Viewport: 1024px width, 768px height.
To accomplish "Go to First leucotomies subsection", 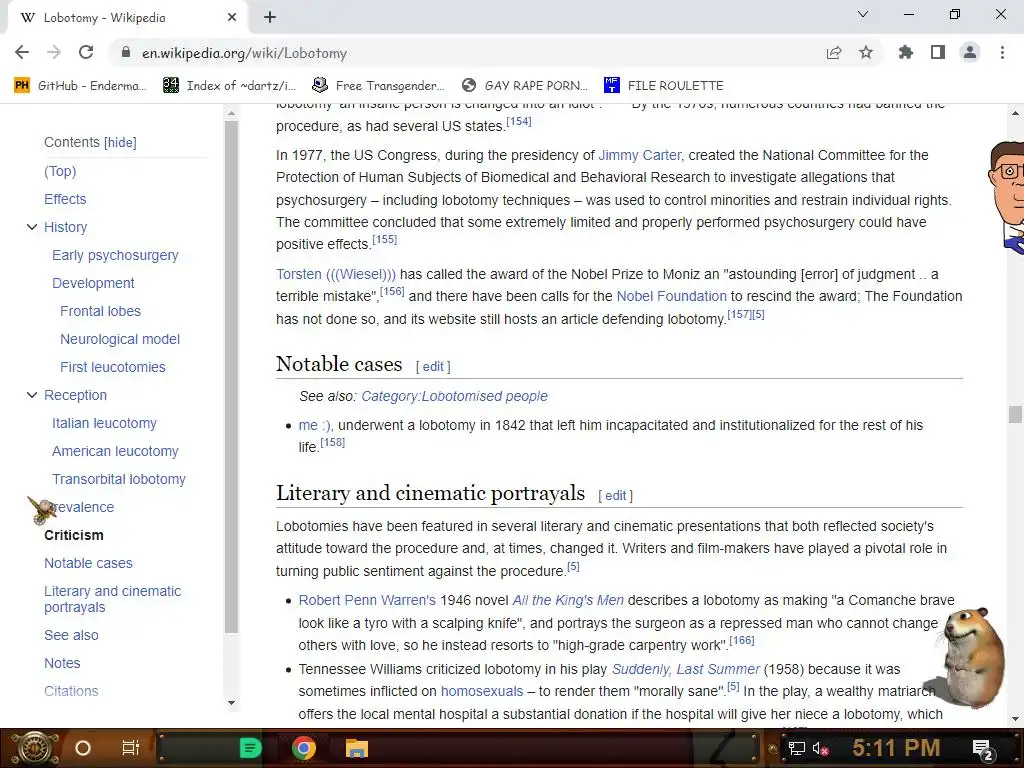I will [x=113, y=368].
